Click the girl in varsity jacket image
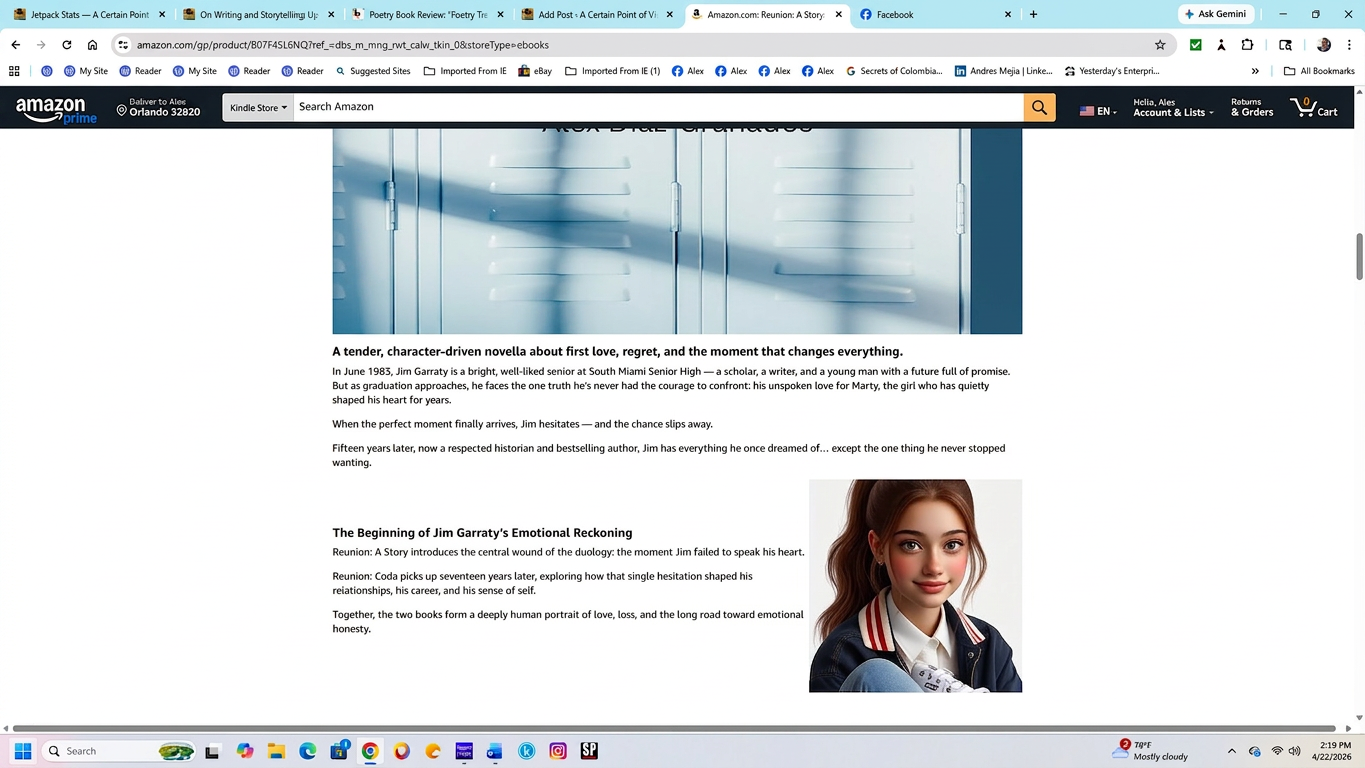This screenshot has height=768, width=1365. [915, 586]
